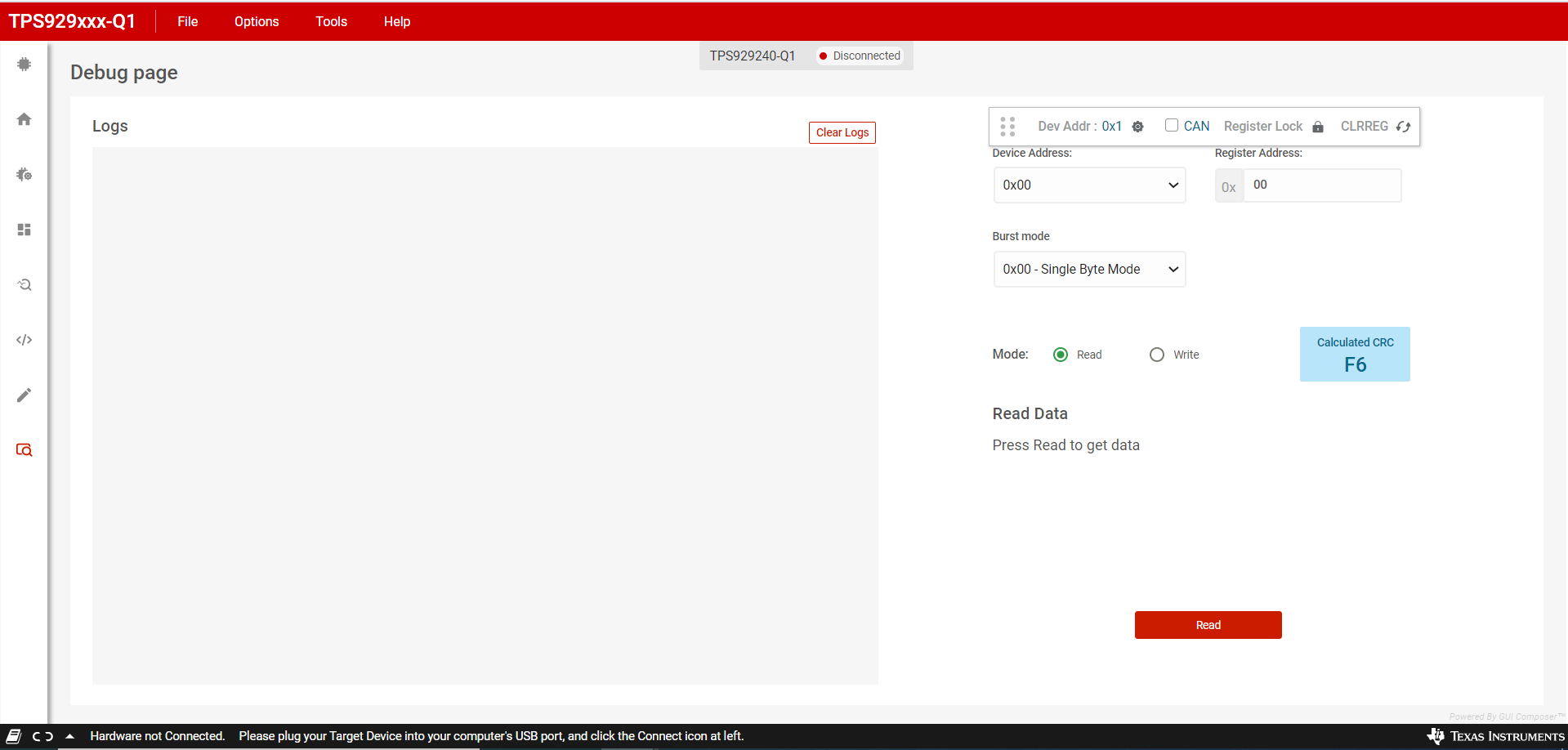Select the Read mode radio button
Screen dimensions: 1568x750
pos(1061,355)
